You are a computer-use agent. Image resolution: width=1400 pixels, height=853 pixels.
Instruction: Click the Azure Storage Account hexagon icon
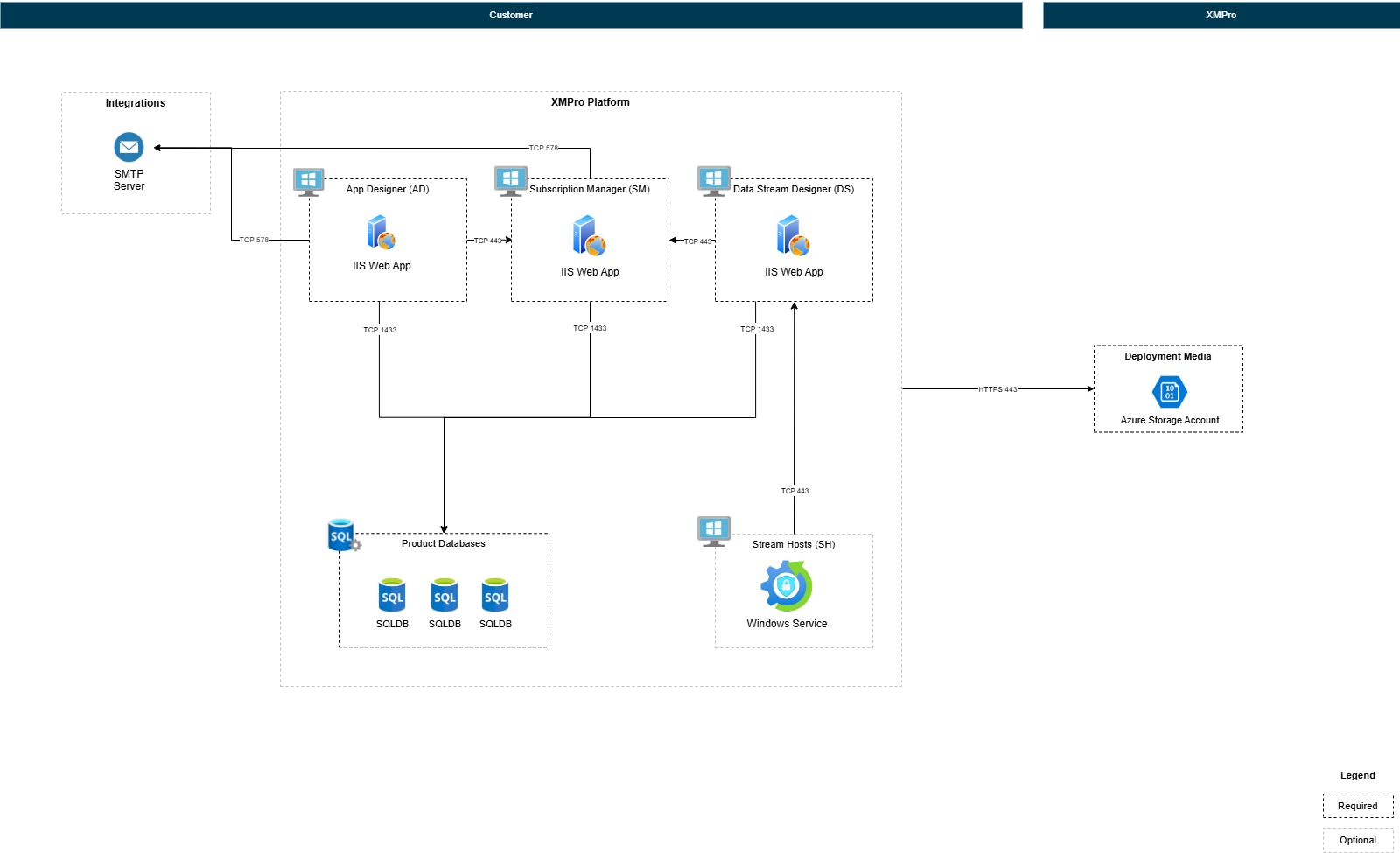tap(1169, 393)
